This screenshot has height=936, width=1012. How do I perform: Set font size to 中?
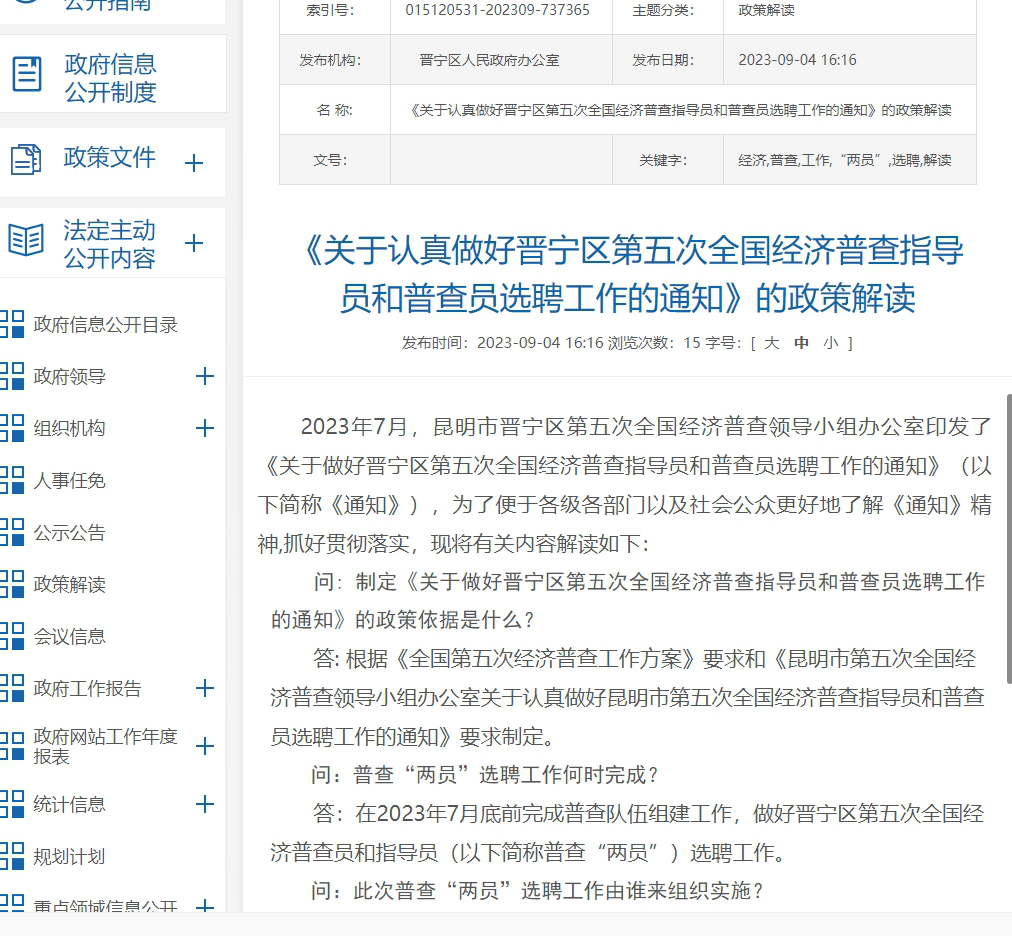[802, 343]
